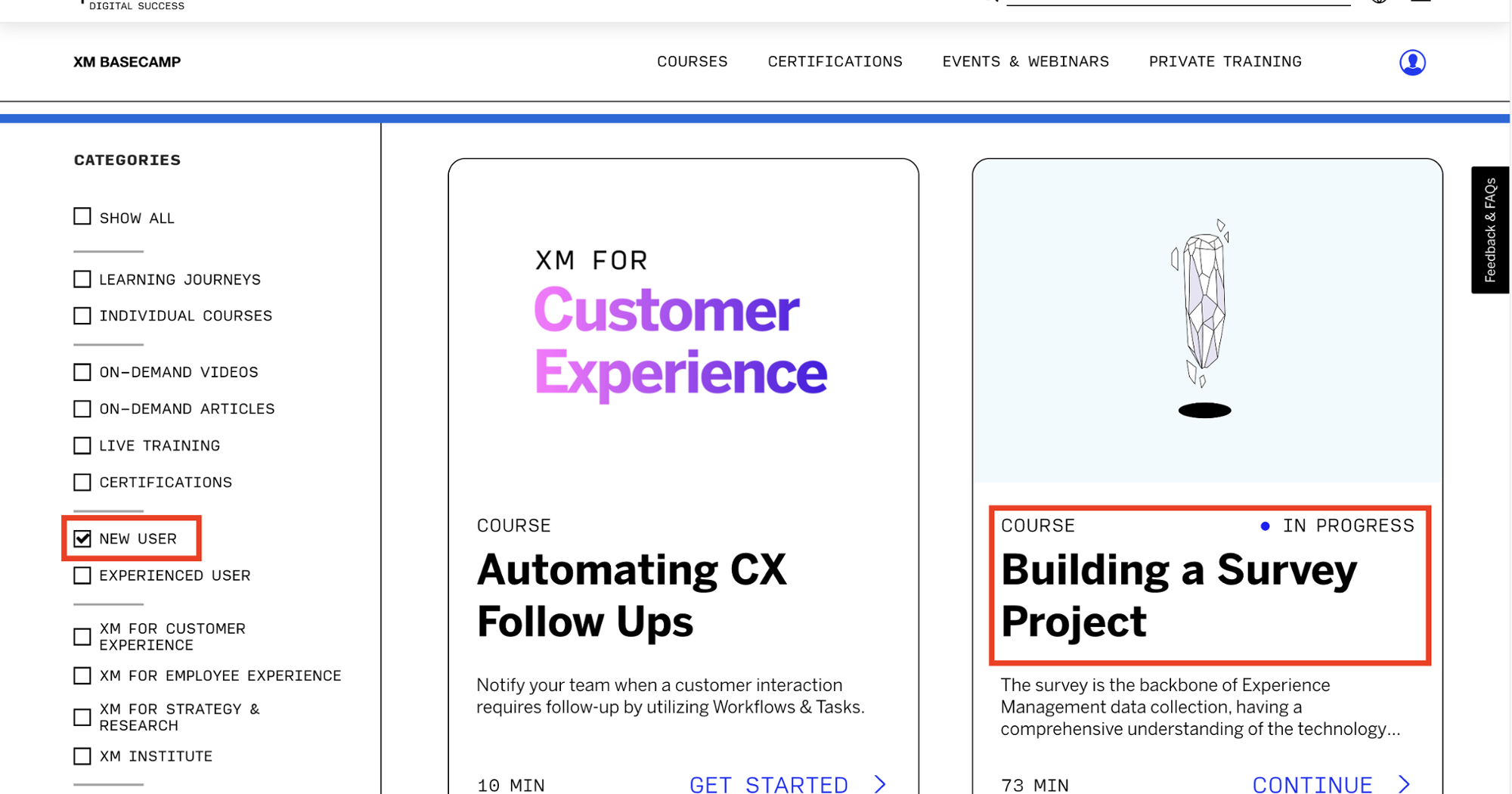1512x794 pixels.
Task: Open the Automating CX Follow Ups title
Action: [631, 595]
